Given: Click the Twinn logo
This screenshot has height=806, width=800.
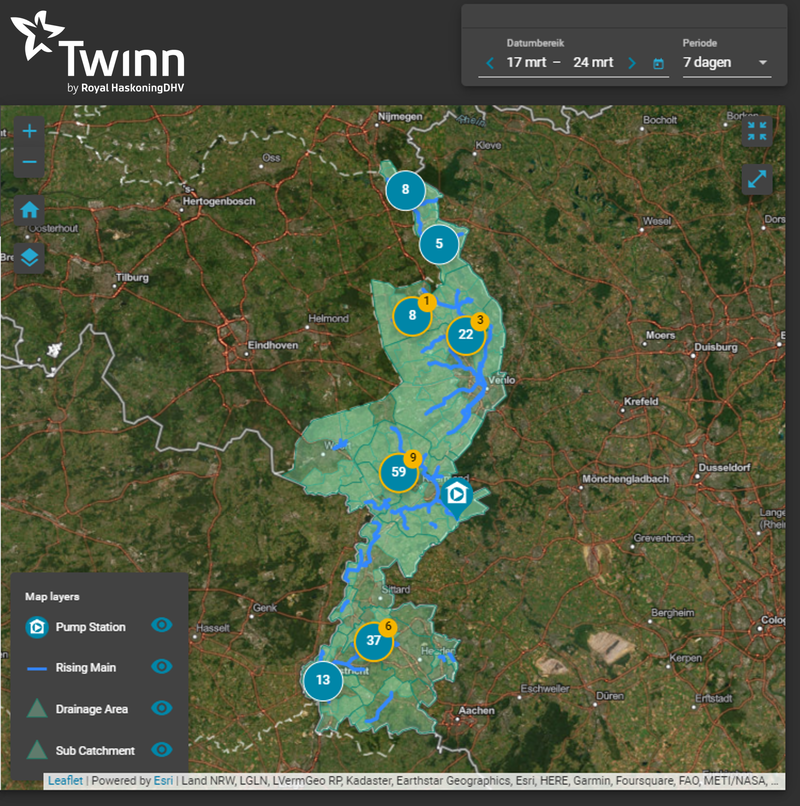Looking at the screenshot, I should (x=98, y=53).
